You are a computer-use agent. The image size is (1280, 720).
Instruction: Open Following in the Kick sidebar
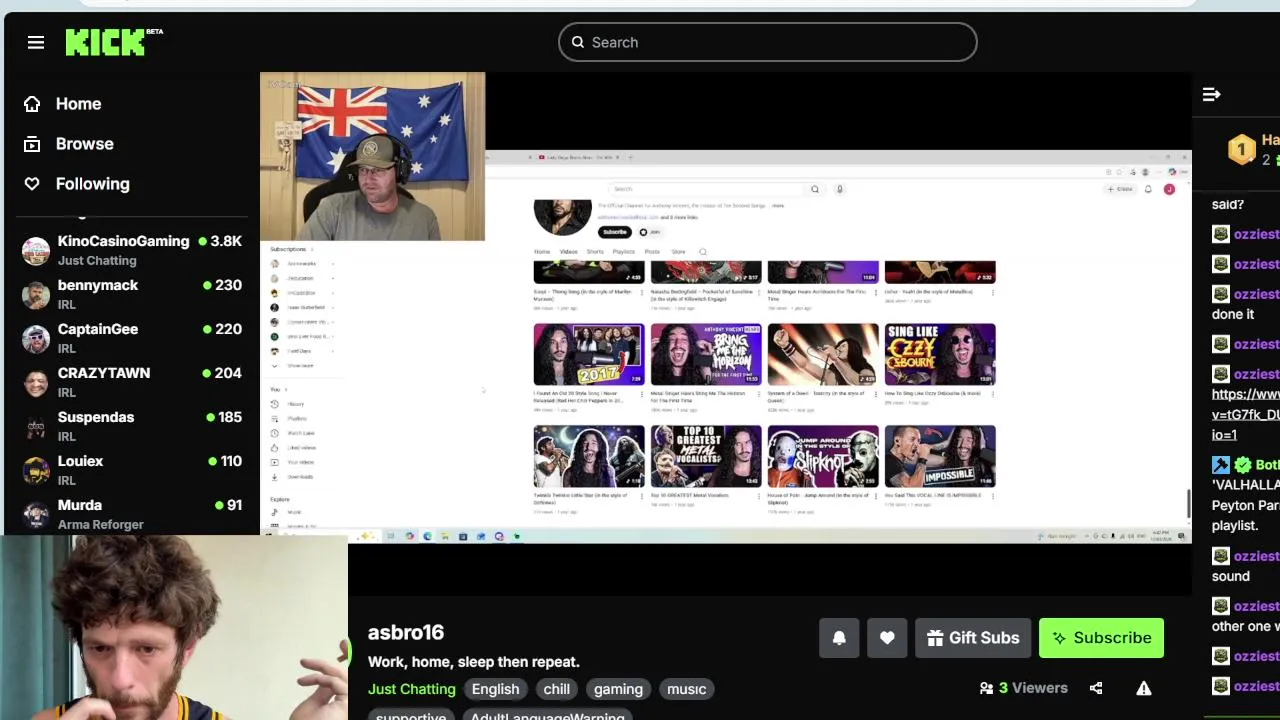pos(77,184)
